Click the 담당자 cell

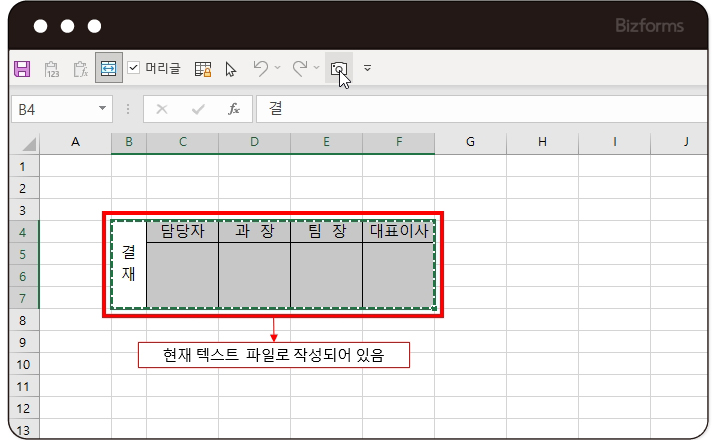click(182, 231)
